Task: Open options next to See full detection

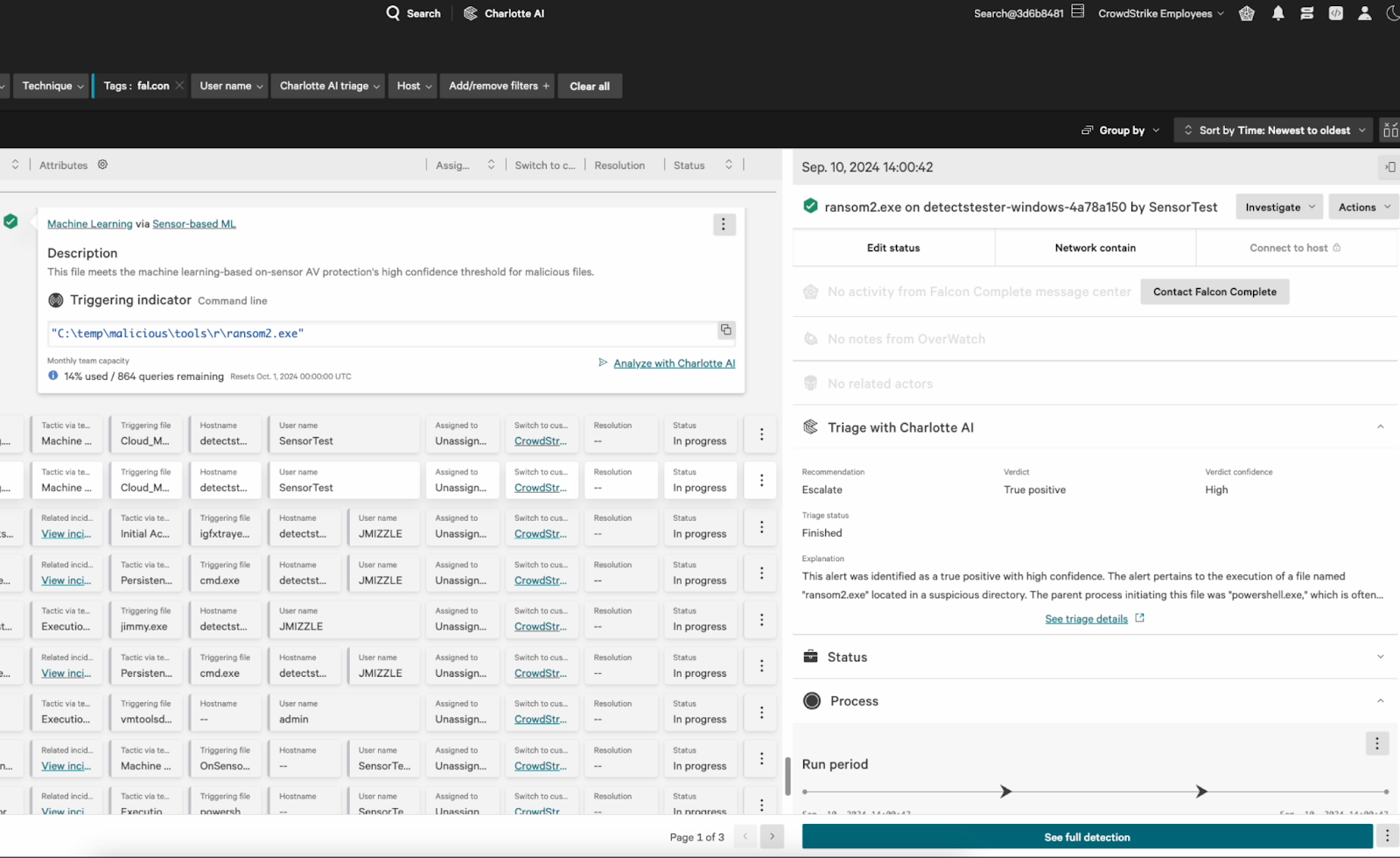Action: (x=1387, y=837)
